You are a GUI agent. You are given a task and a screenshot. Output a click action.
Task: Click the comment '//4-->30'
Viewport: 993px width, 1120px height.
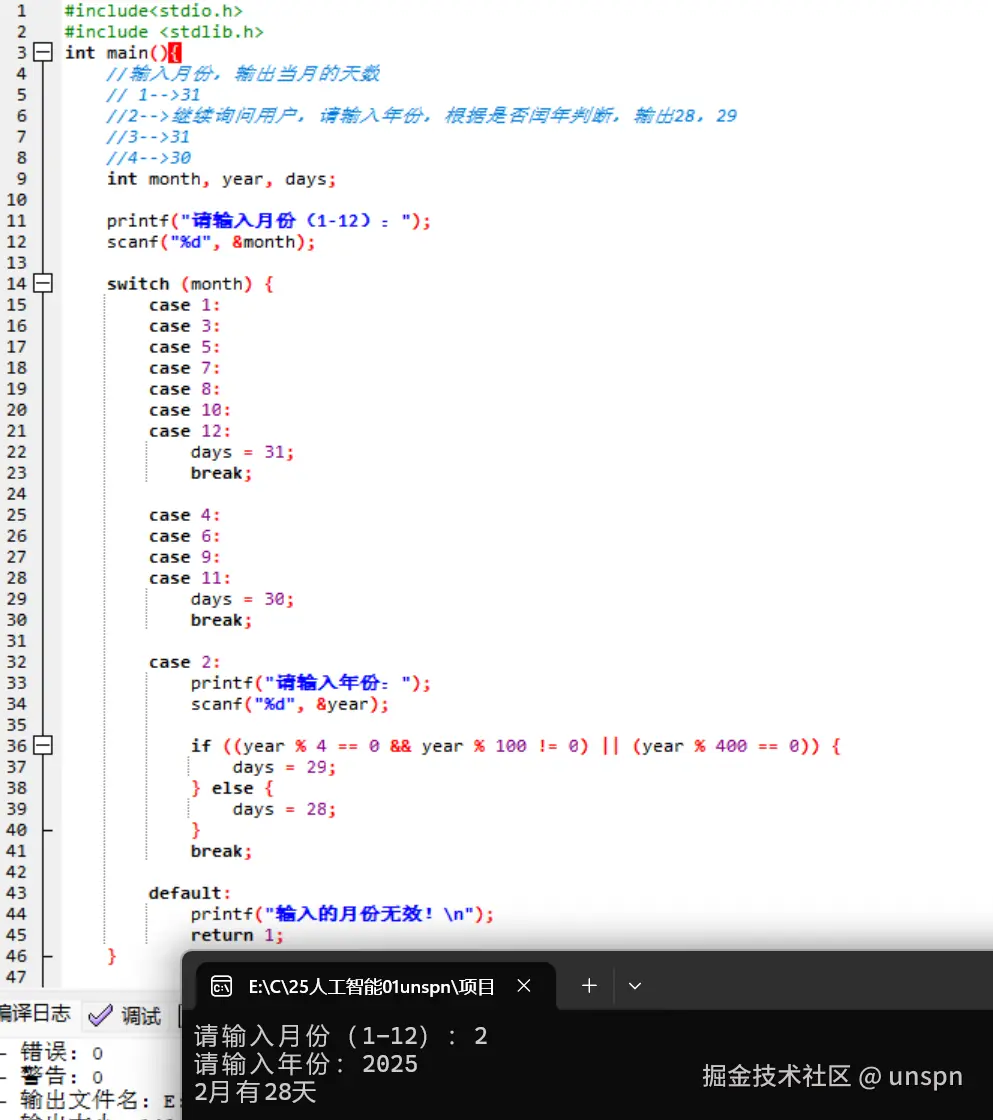point(149,158)
